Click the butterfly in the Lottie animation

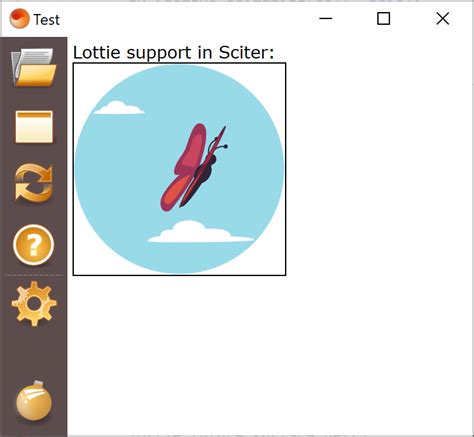point(194,167)
